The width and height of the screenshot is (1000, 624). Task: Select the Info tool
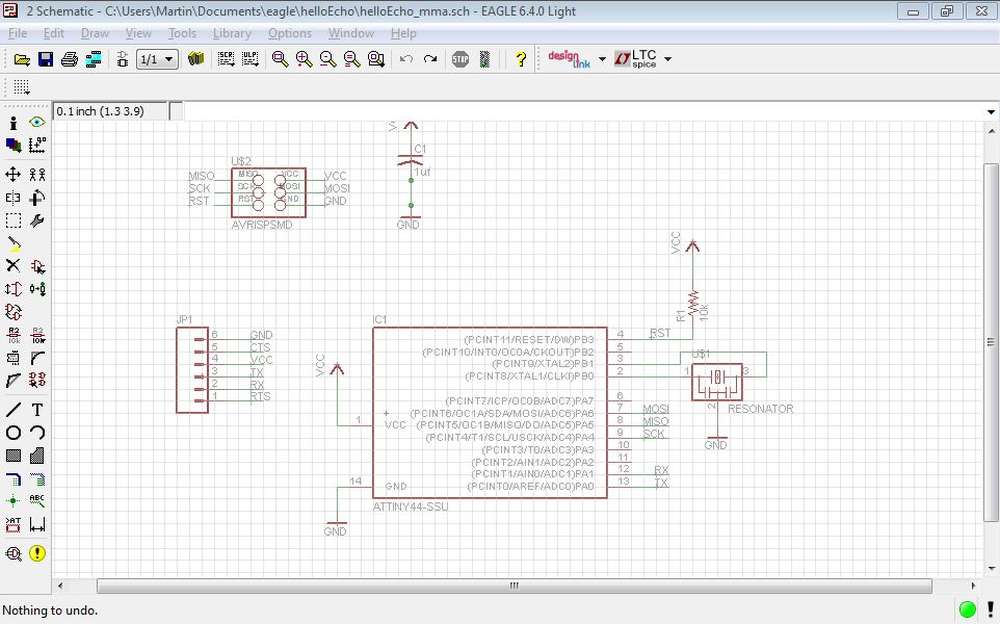click(13, 123)
